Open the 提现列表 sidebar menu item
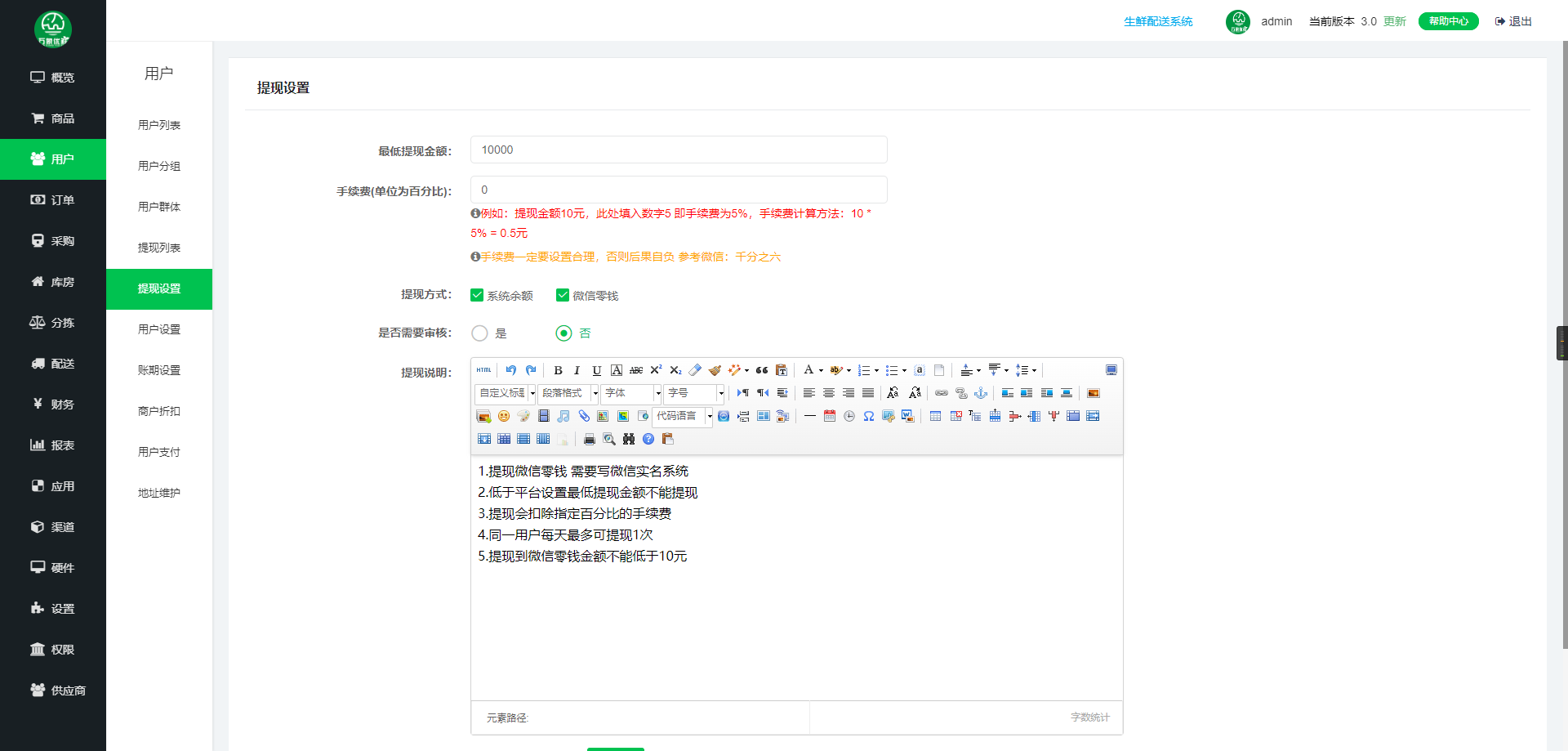 click(158, 248)
